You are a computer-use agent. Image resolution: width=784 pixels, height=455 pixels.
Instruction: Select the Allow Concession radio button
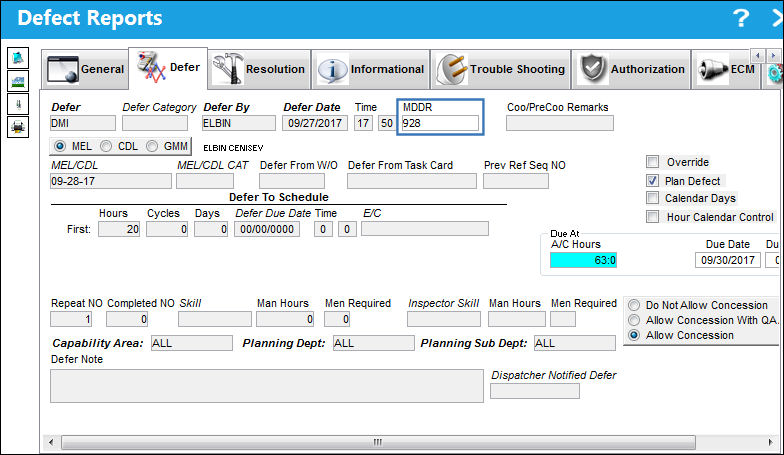coord(634,335)
